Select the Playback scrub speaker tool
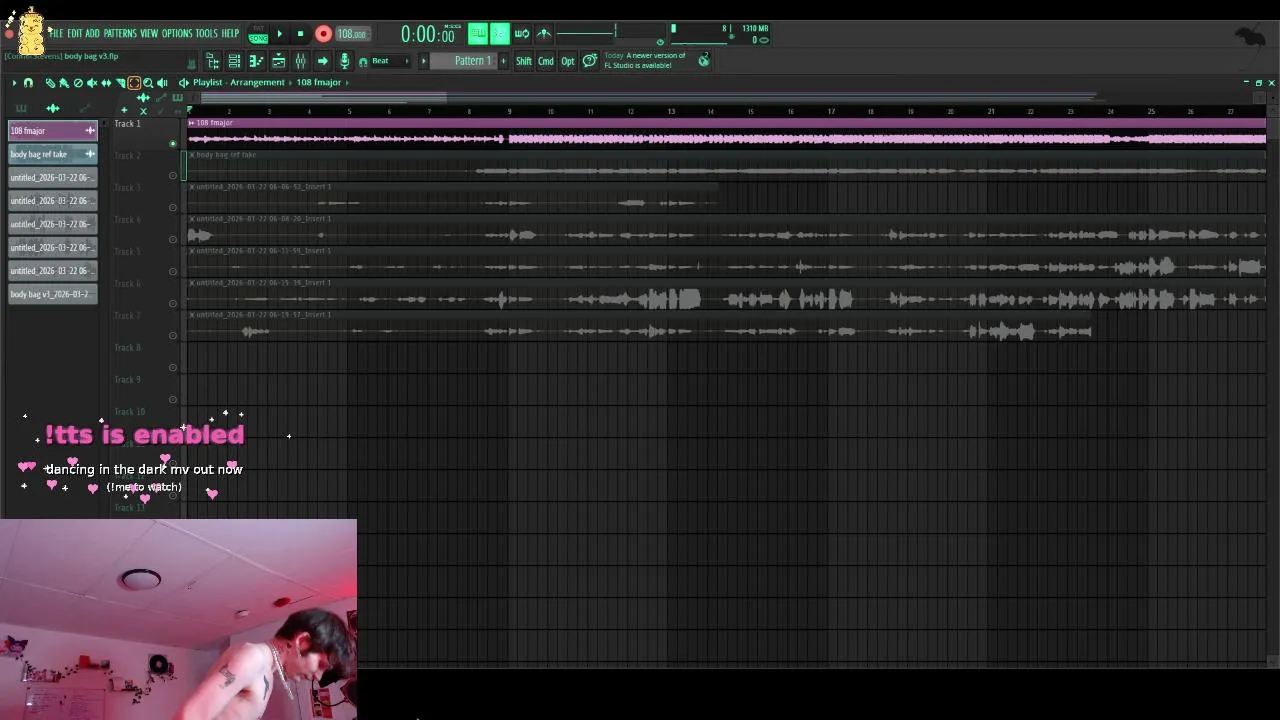The height and width of the screenshot is (720, 1280). [162, 83]
